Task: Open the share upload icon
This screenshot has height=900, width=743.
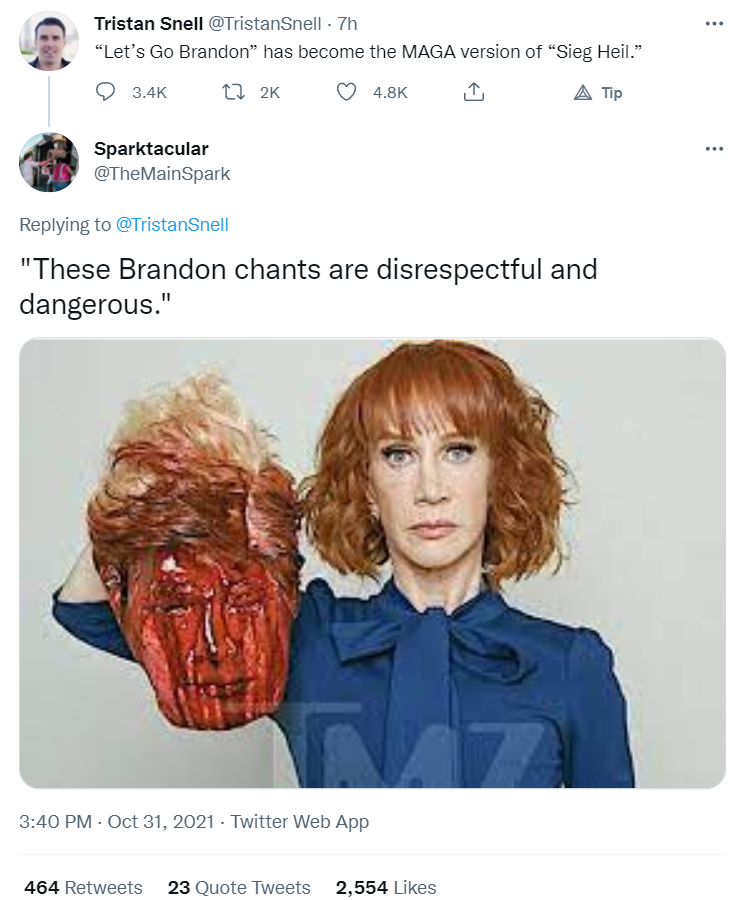Action: click(474, 92)
